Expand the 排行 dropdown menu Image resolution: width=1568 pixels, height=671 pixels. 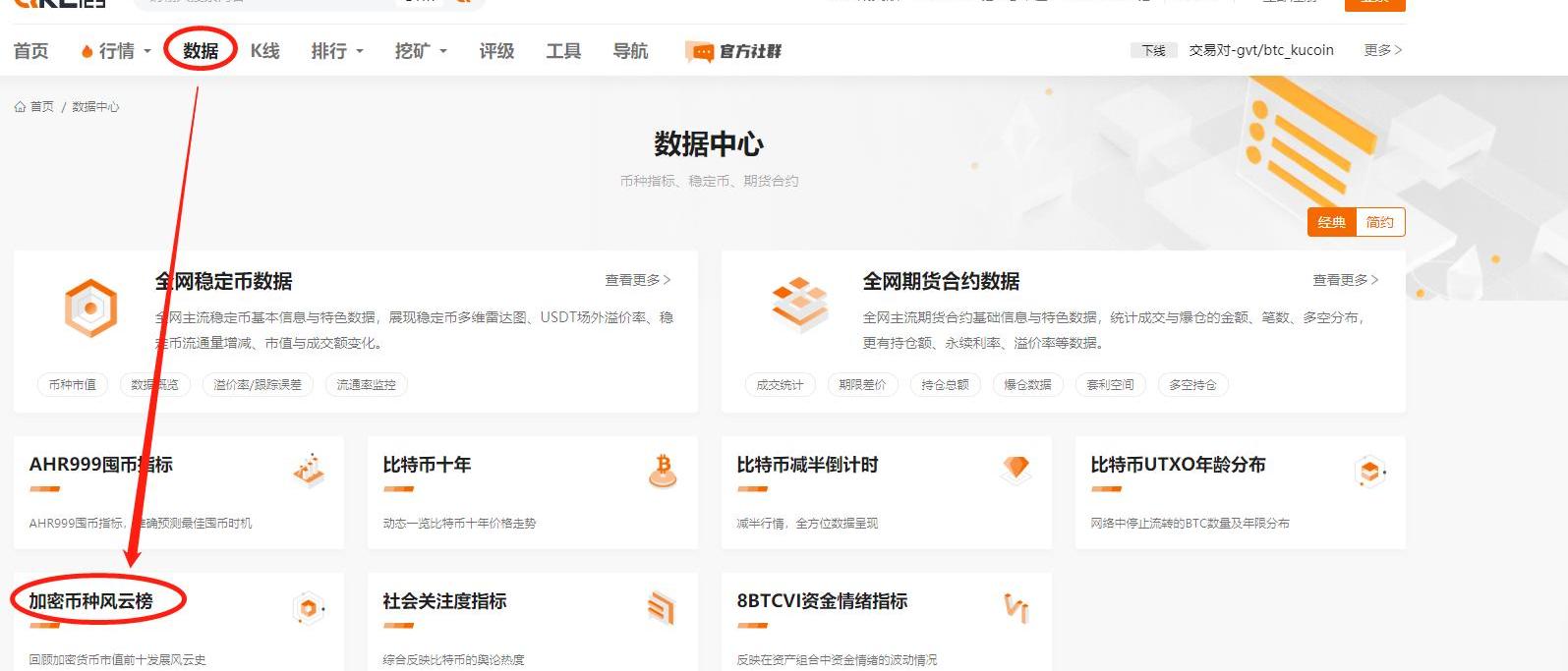(x=337, y=51)
